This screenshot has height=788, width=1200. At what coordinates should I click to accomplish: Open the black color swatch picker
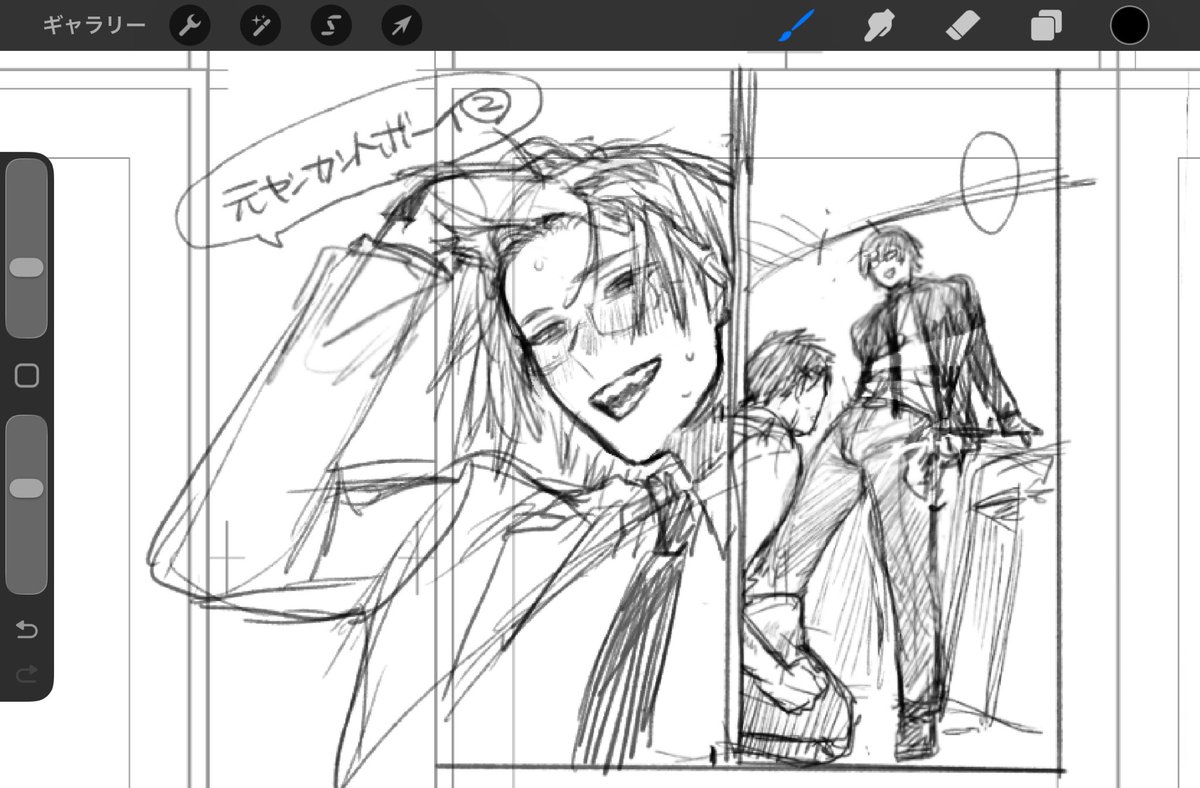[x=1129, y=26]
